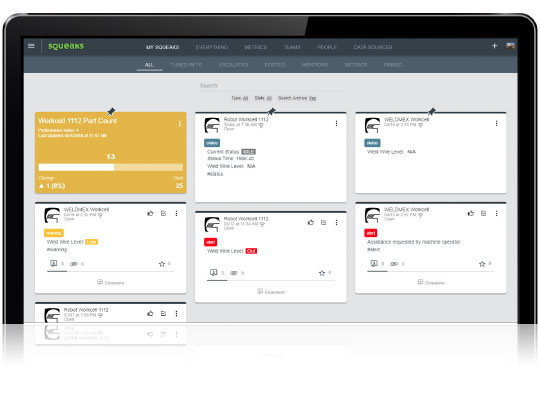Open kebab menu on Robot Workcell status card
This screenshot has width=540, height=400.
click(x=336, y=123)
